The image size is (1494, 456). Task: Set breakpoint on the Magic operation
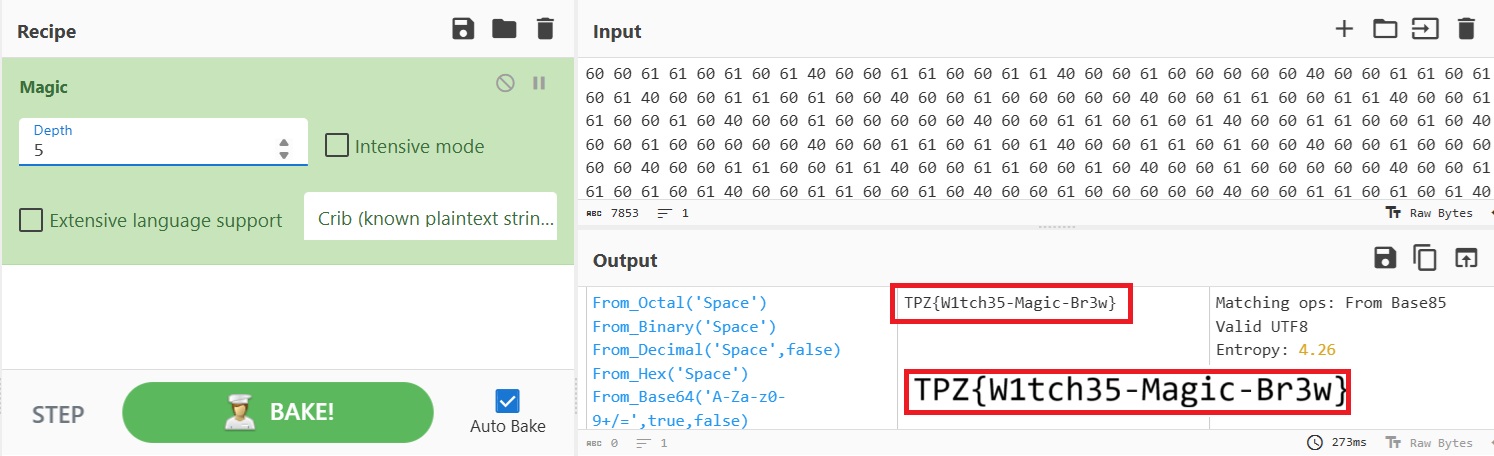(x=539, y=84)
